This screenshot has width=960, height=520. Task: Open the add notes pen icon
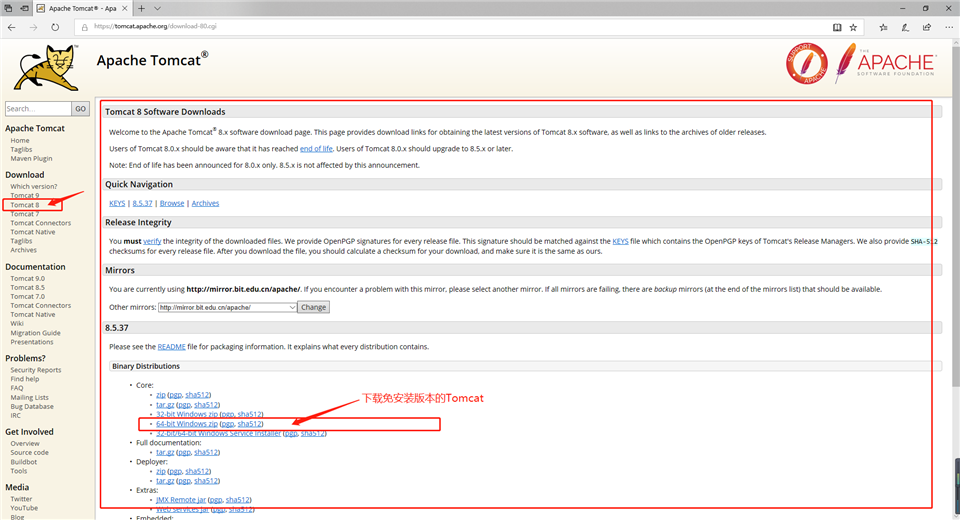click(x=905, y=27)
